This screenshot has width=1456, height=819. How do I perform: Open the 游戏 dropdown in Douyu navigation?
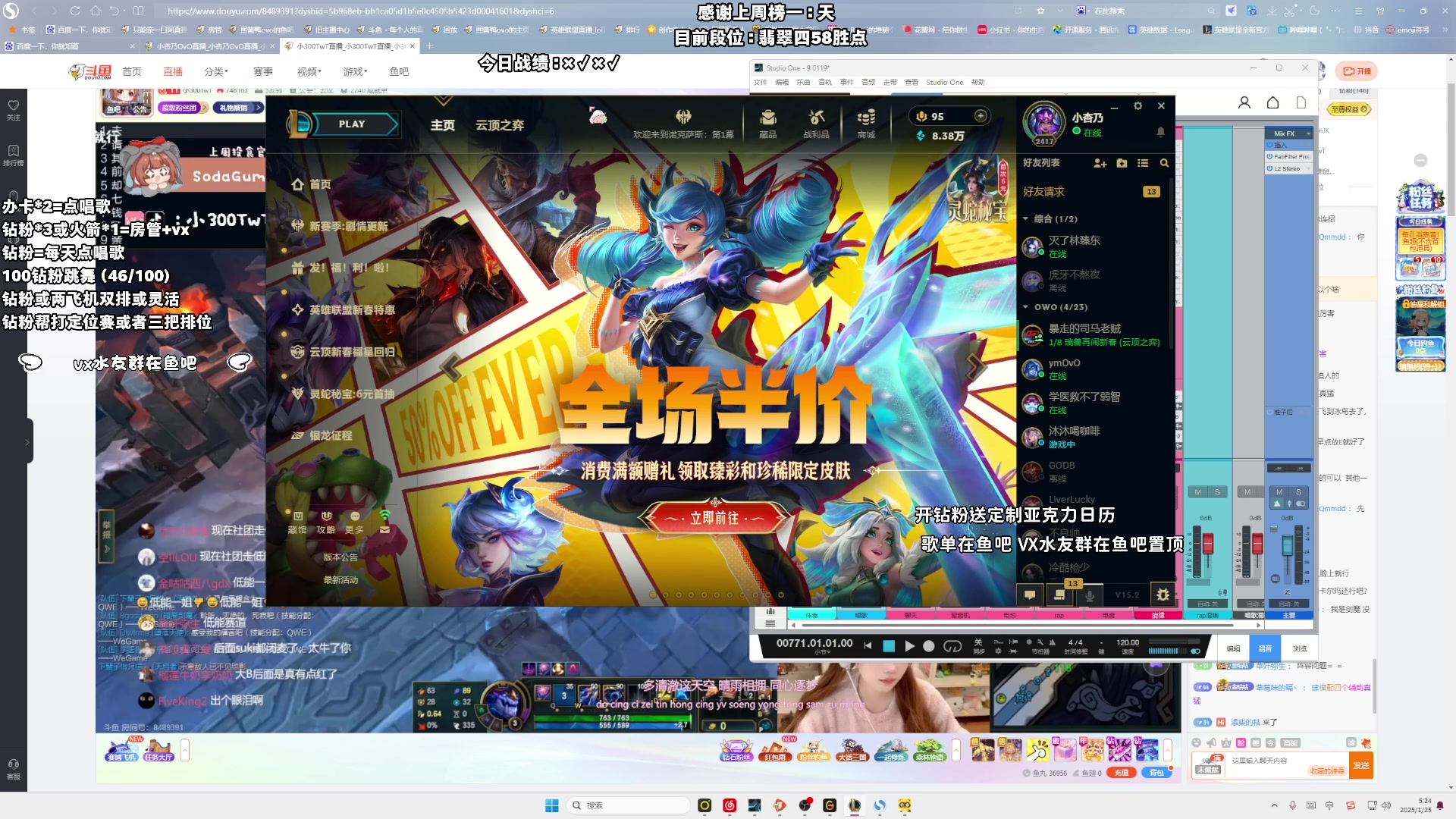[x=355, y=71]
